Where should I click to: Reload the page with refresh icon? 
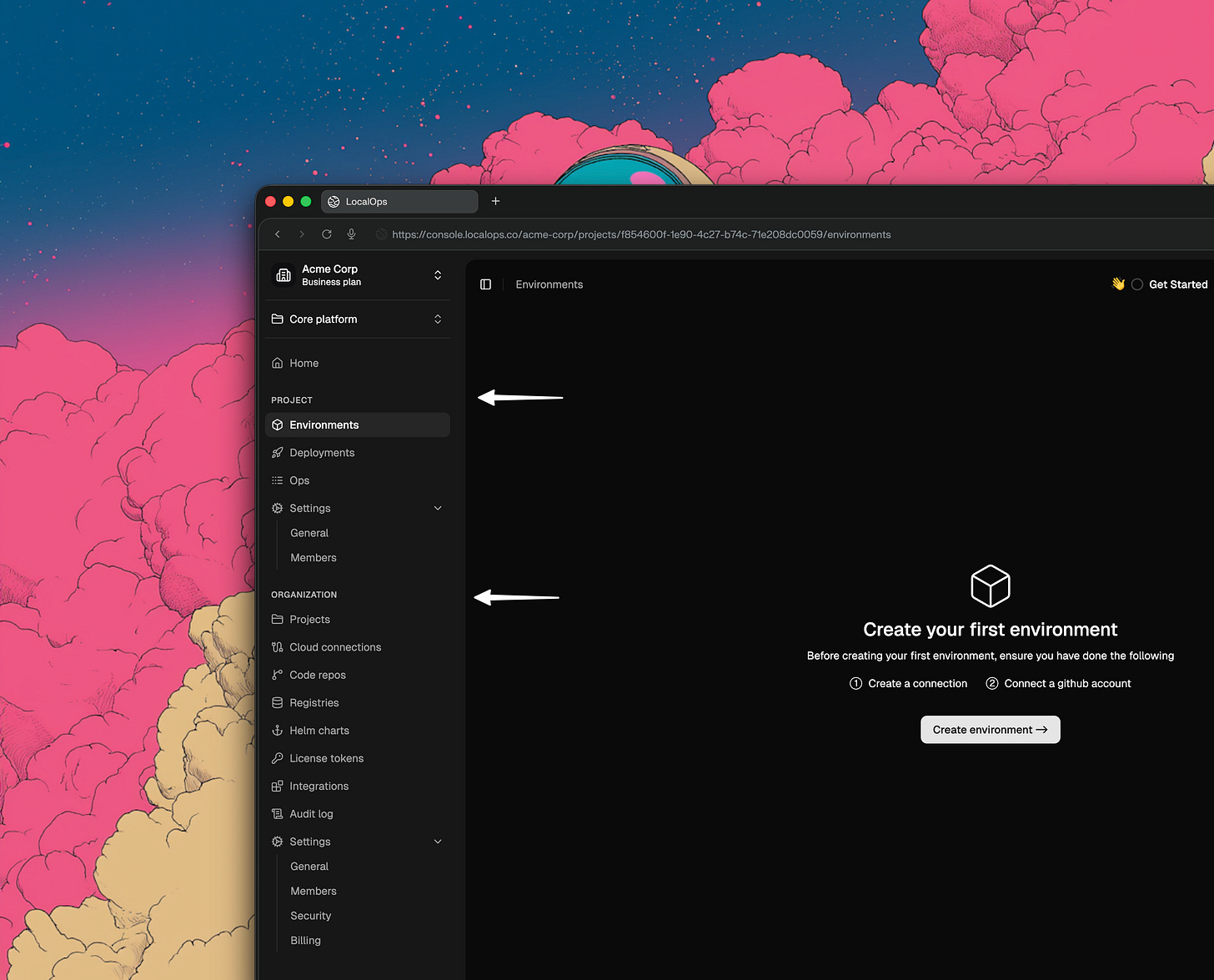click(x=327, y=234)
